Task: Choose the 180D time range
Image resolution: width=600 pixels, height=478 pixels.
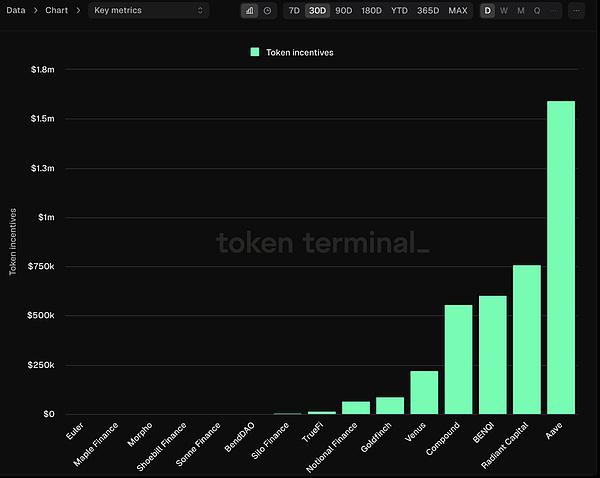Action: click(371, 11)
